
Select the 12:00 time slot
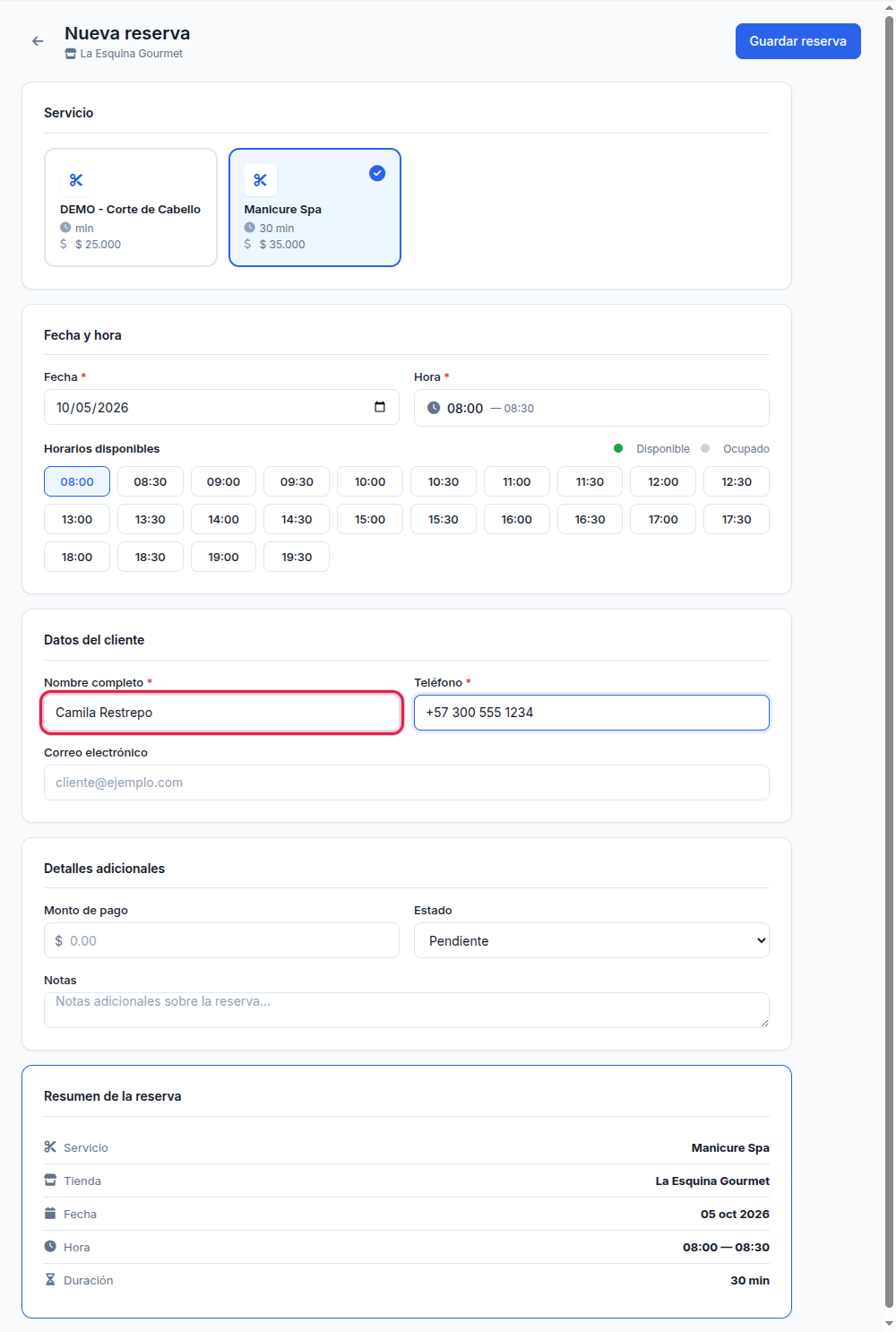click(x=663, y=481)
